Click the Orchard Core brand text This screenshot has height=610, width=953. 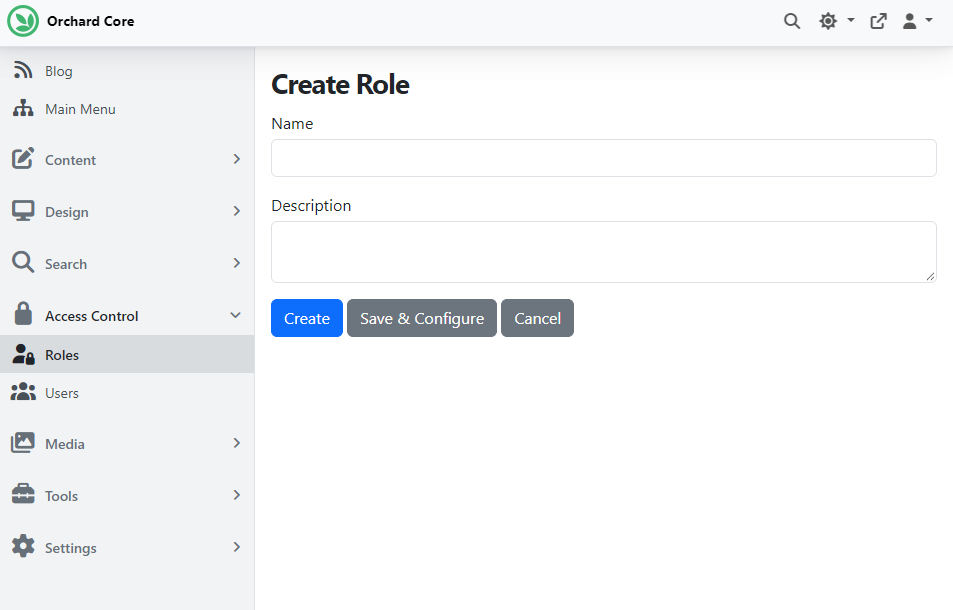coord(91,21)
